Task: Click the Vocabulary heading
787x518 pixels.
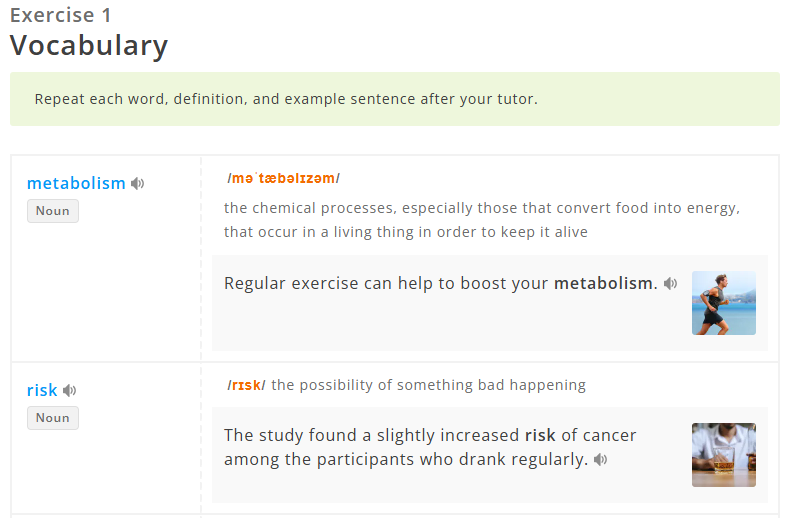Action: (x=89, y=46)
